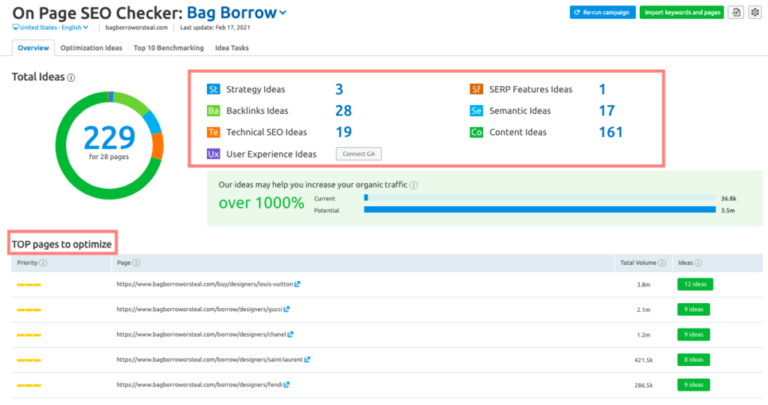Click the 421.5k total volume value
The image size is (768, 405).
click(x=644, y=360)
